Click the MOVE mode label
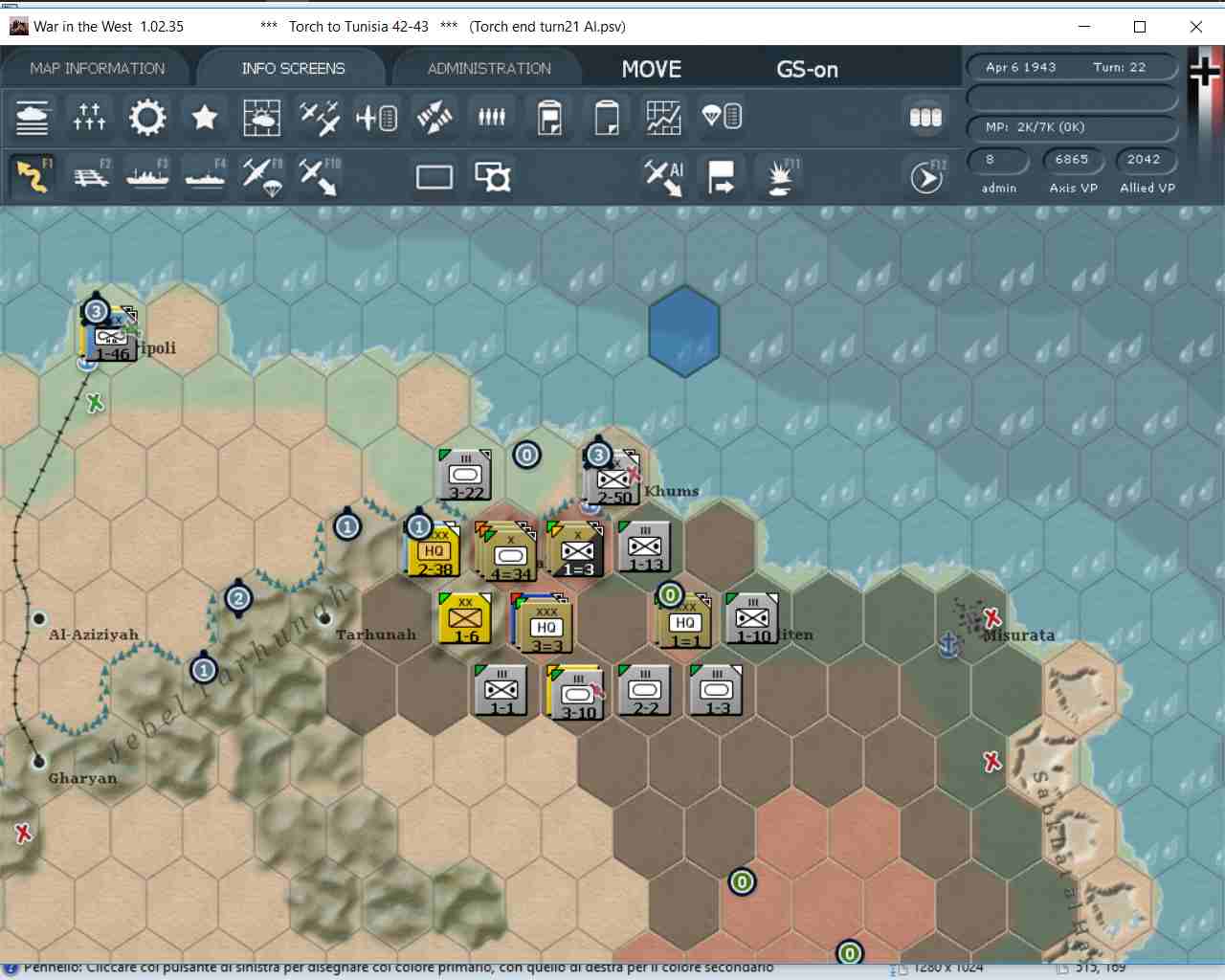 652,69
